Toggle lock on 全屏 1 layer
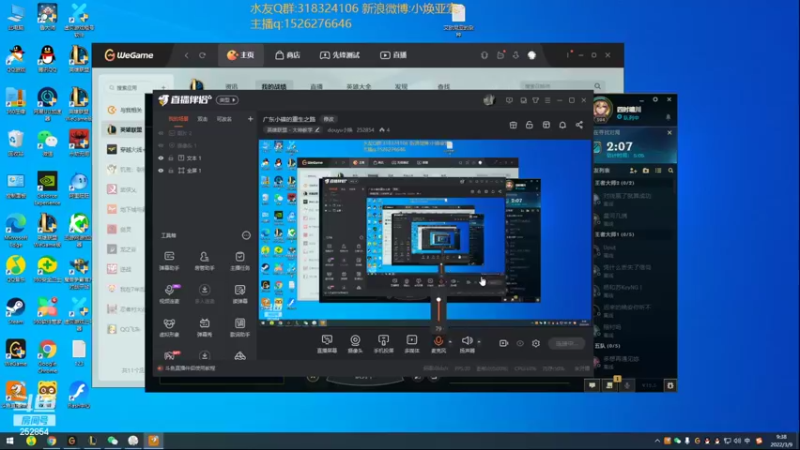 (171, 170)
